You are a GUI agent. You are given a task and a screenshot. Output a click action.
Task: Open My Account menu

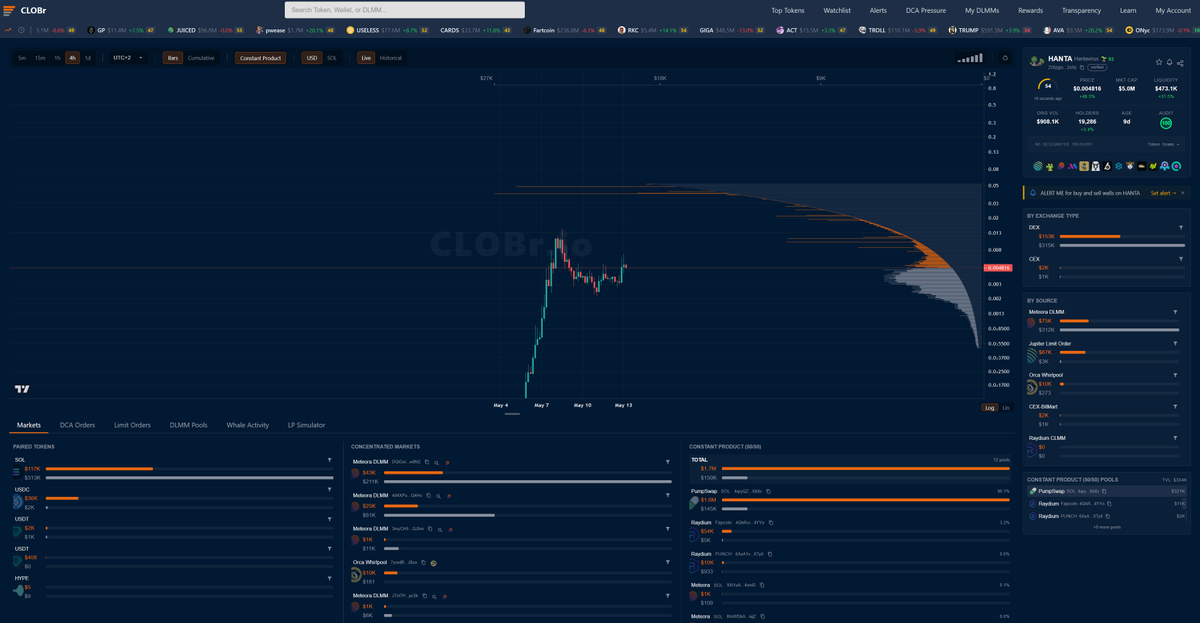point(1173,10)
